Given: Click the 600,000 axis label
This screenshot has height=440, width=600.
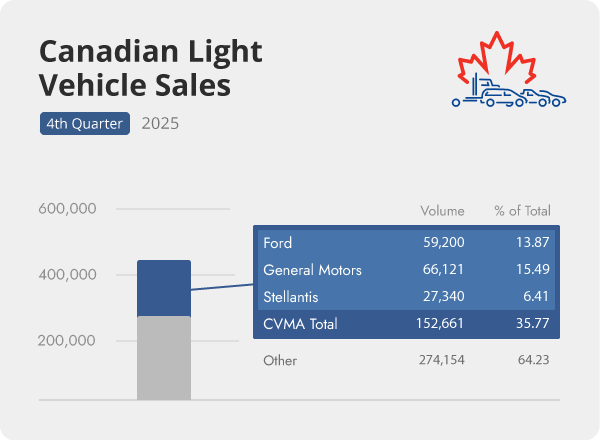Looking at the screenshot, I should (67, 209).
